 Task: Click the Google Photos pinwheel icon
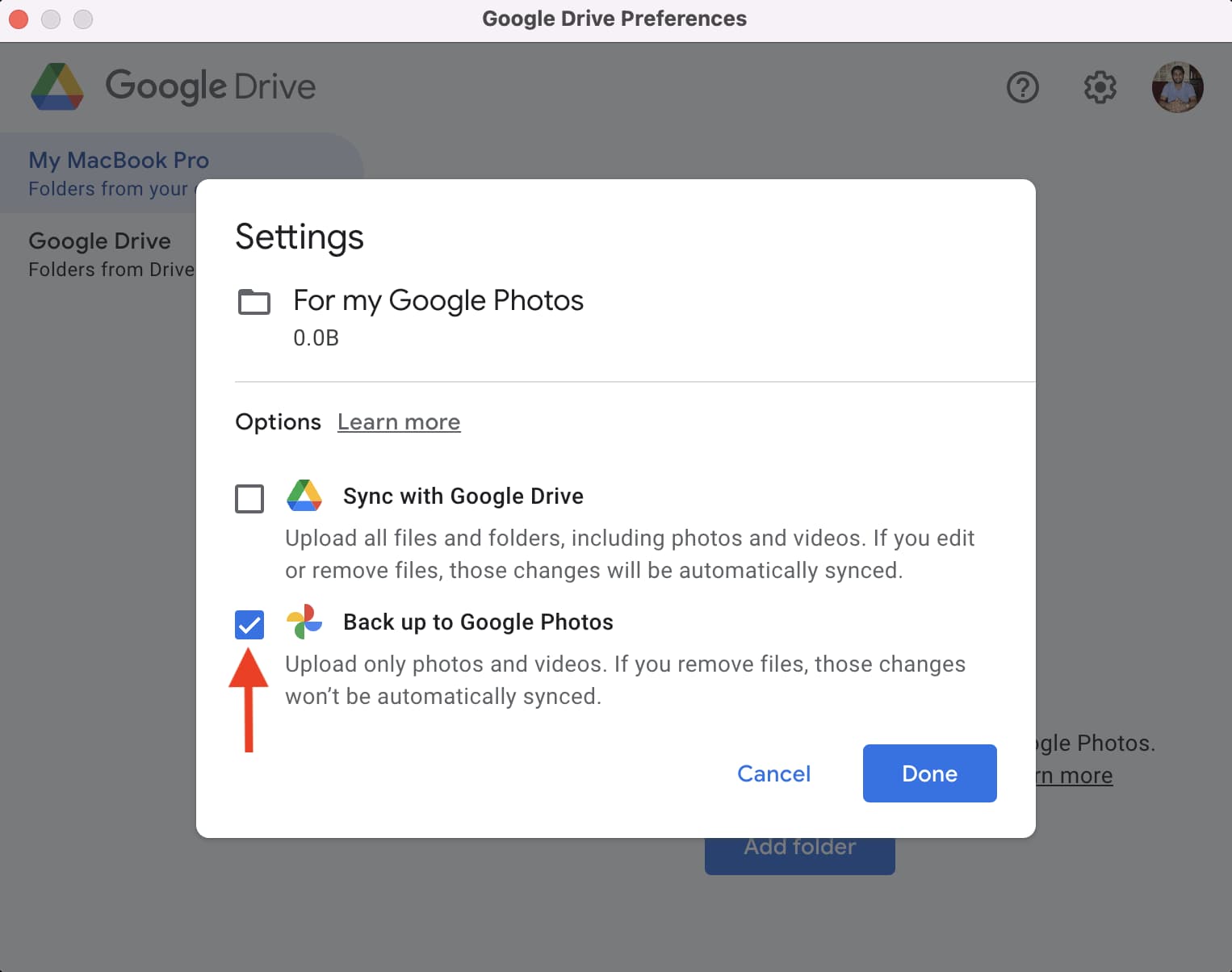304,622
